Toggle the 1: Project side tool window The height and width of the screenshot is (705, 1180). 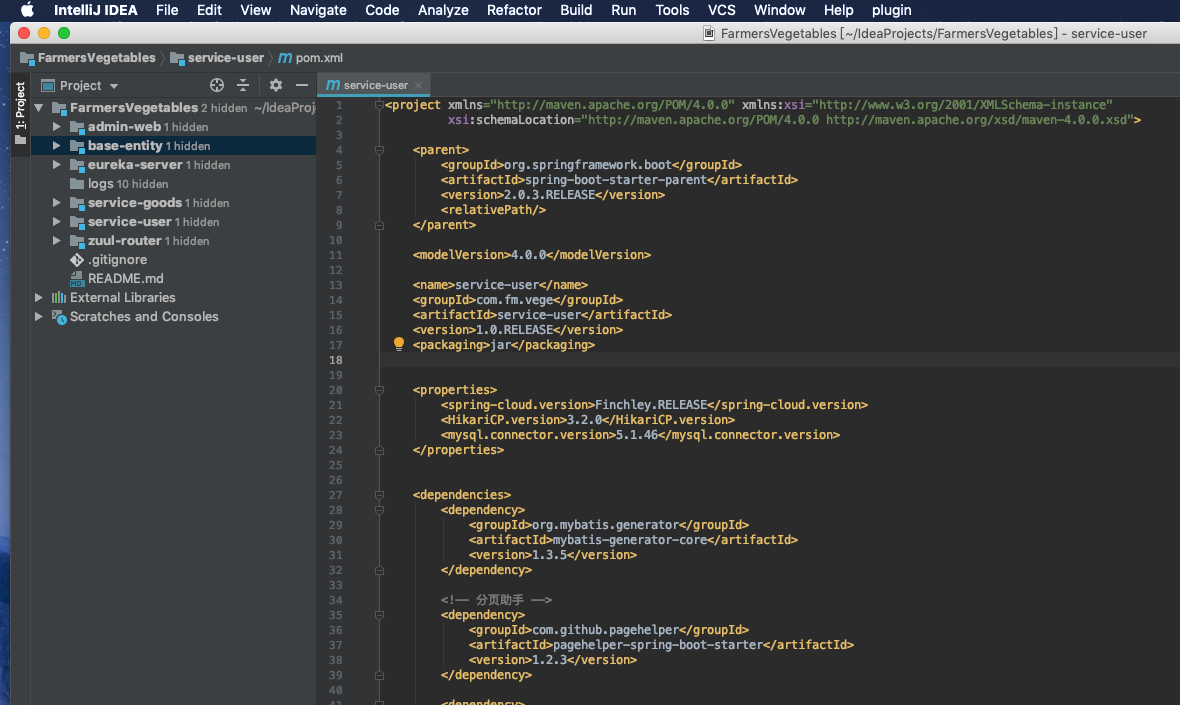[x=20, y=106]
